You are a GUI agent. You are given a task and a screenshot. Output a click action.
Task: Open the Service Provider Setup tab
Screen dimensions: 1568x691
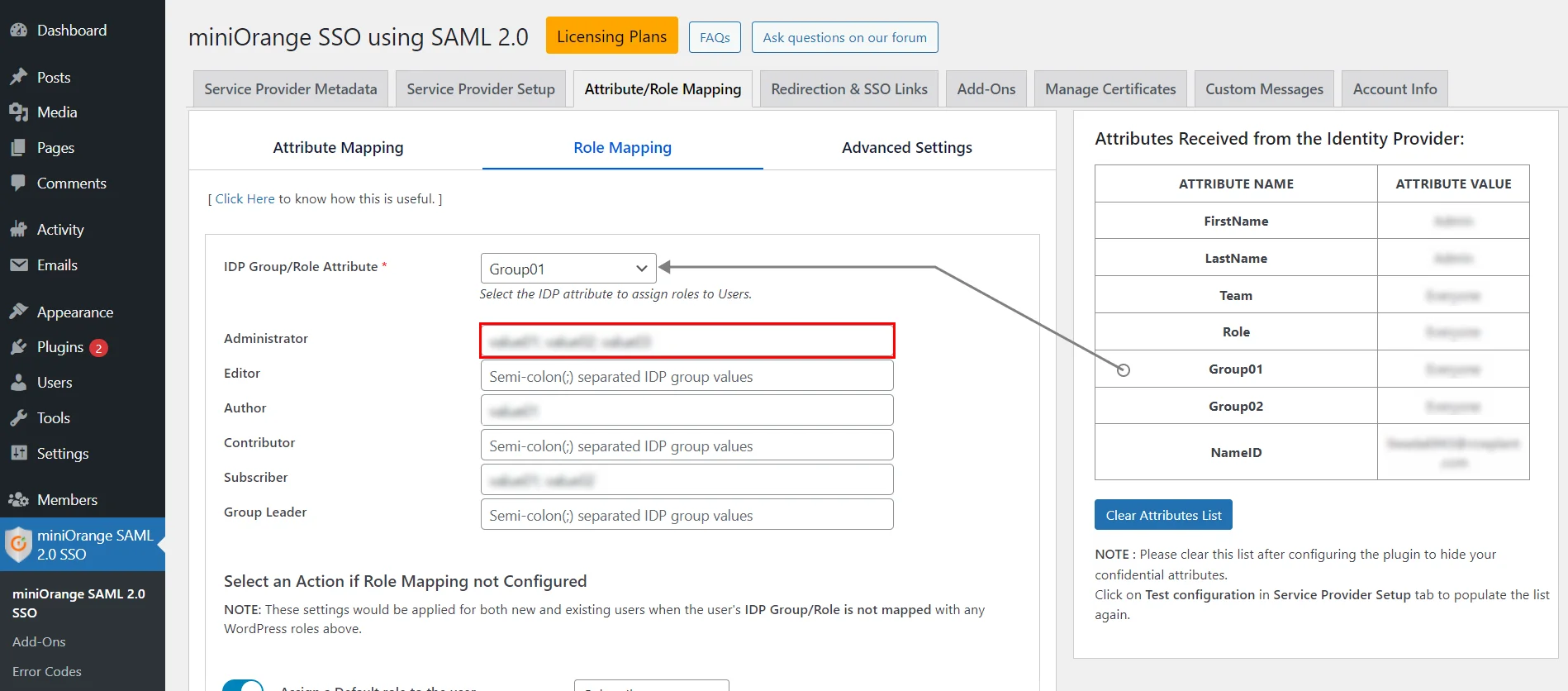pos(481,88)
